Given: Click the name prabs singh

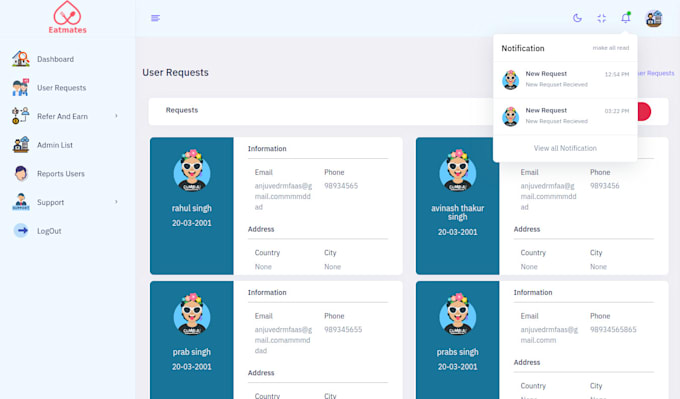Looking at the screenshot, I should 458,352.
